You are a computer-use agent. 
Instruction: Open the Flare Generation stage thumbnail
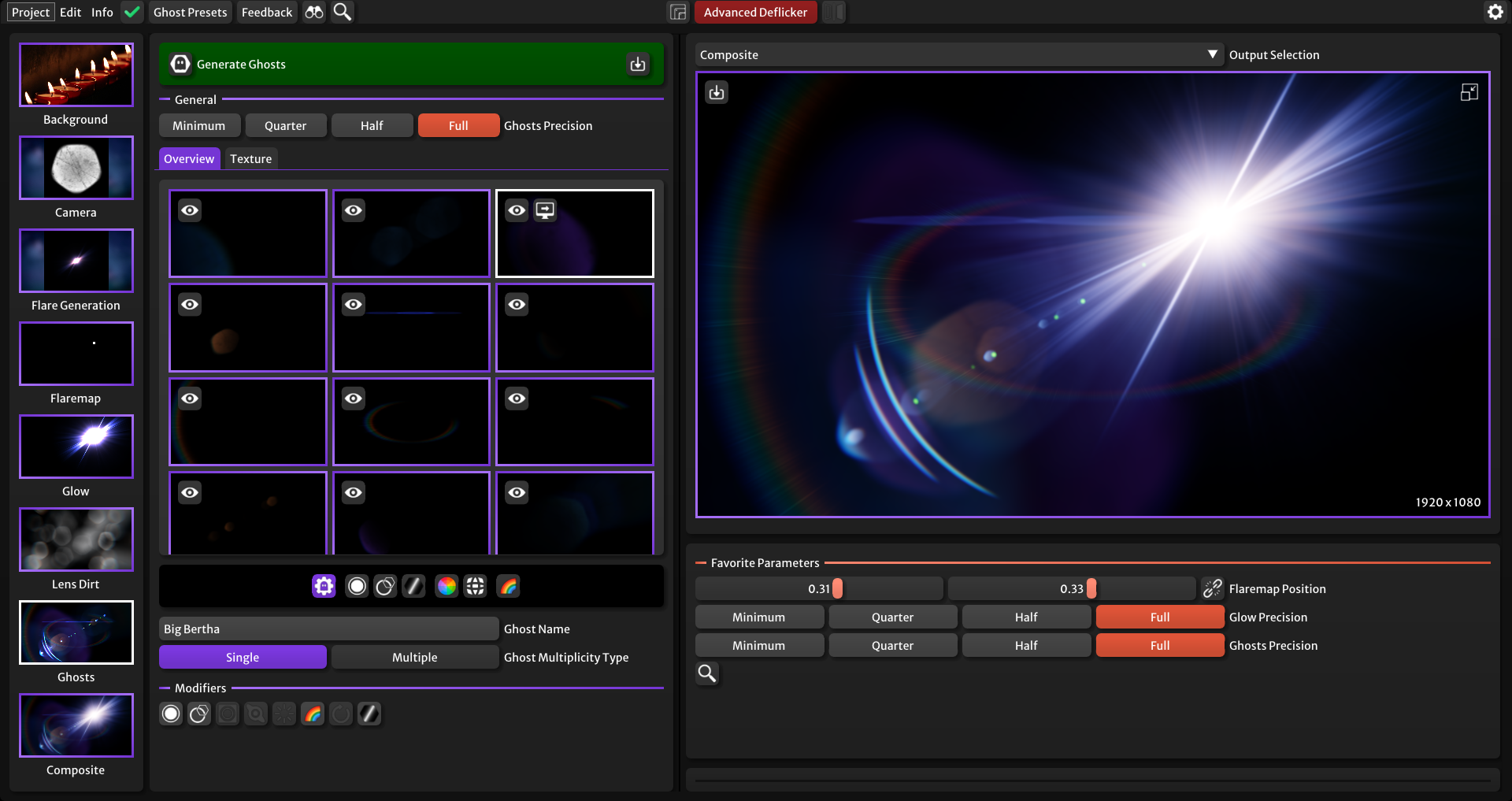(76, 261)
